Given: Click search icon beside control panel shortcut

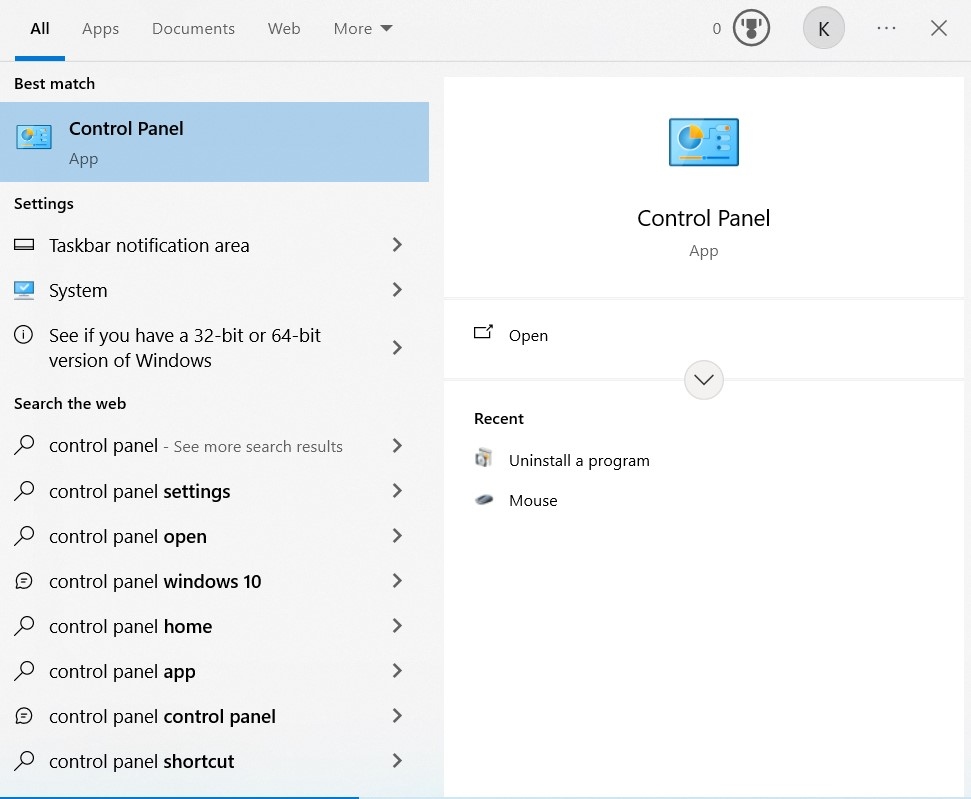Looking at the screenshot, I should pyautogui.click(x=24, y=761).
